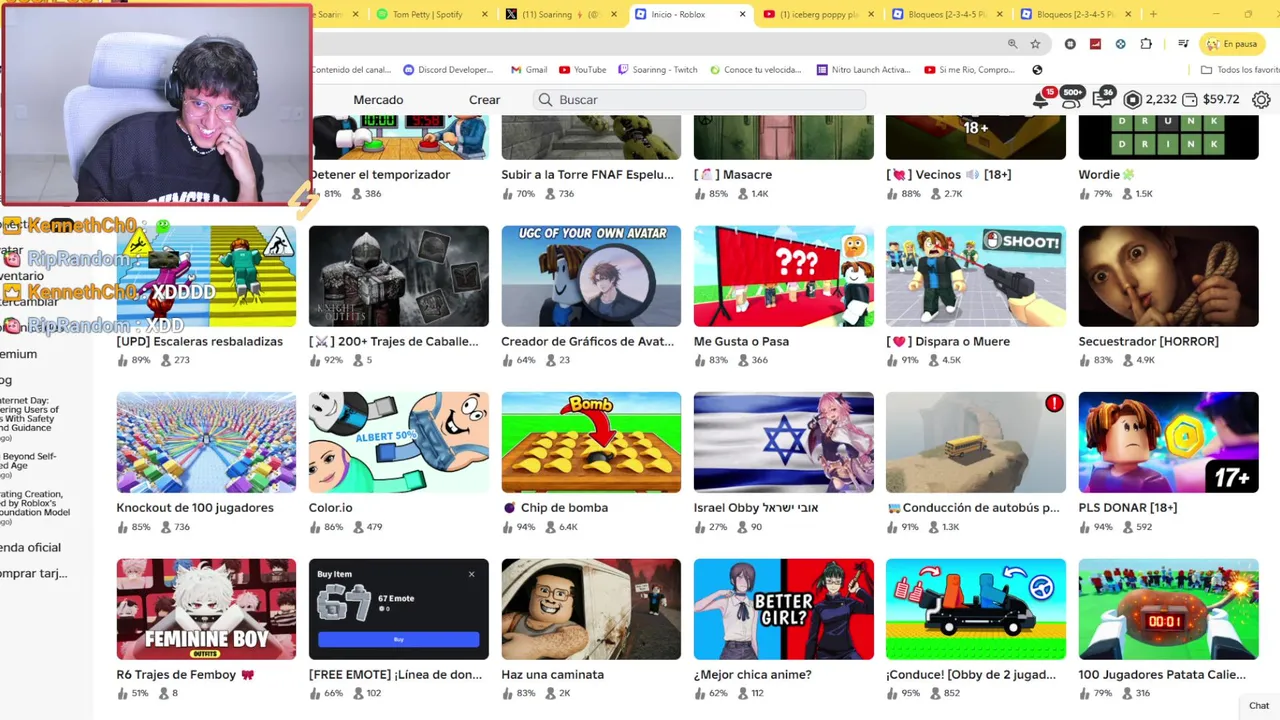Open the Masacre game title

pyautogui.click(x=733, y=175)
